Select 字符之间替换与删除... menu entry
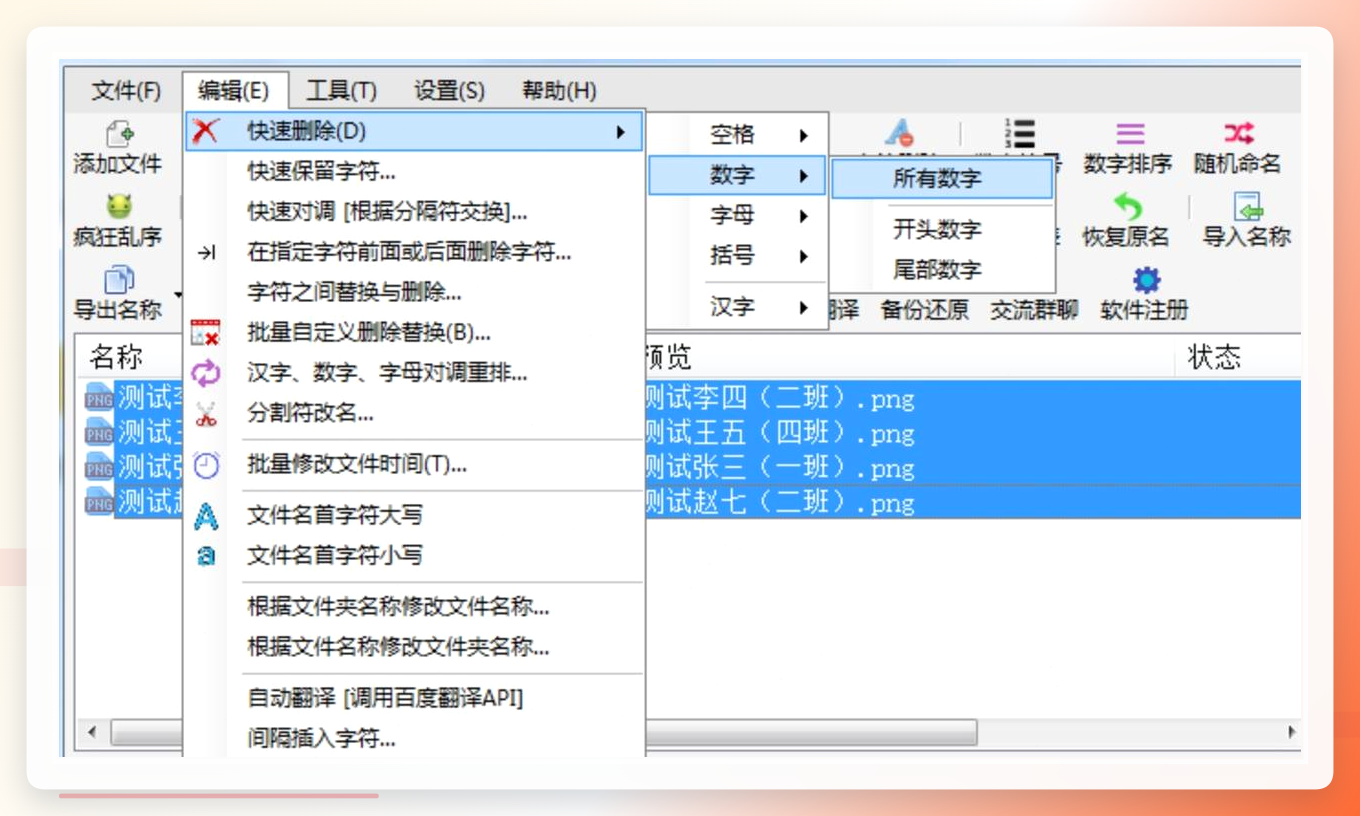 pos(415,293)
